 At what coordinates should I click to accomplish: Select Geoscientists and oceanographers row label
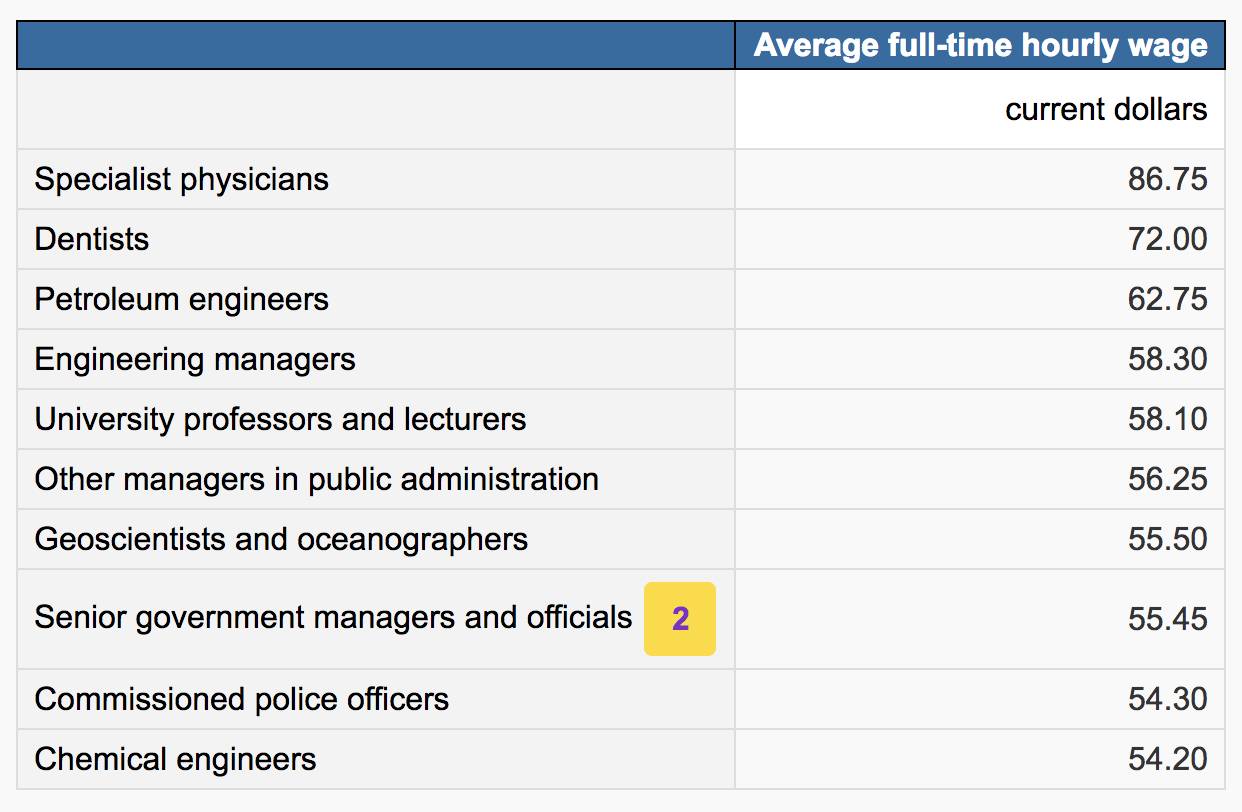pos(281,540)
